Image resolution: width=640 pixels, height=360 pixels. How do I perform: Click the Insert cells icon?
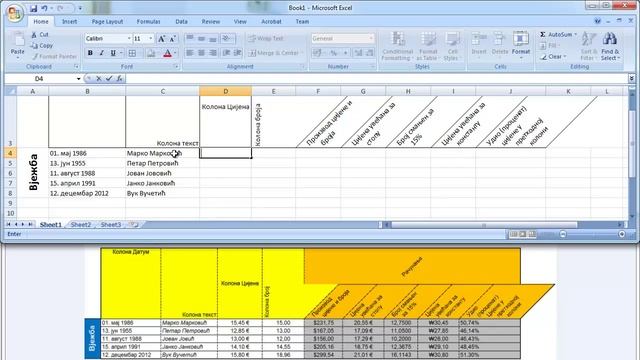(x=479, y=39)
